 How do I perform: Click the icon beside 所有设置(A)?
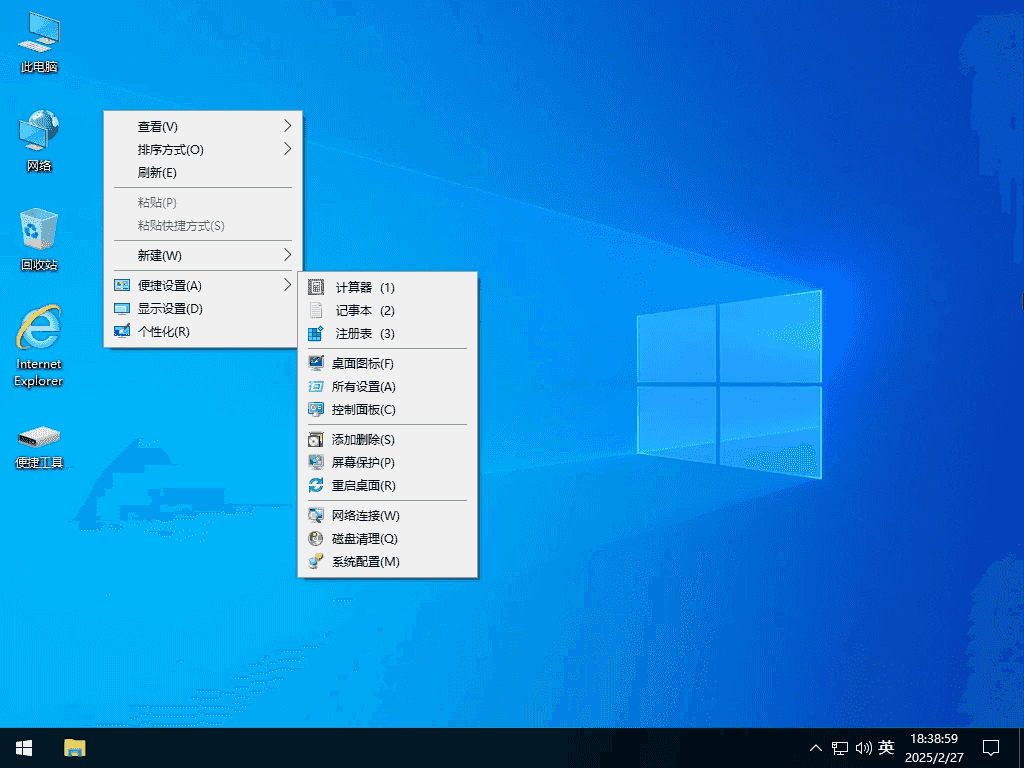tap(316, 387)
